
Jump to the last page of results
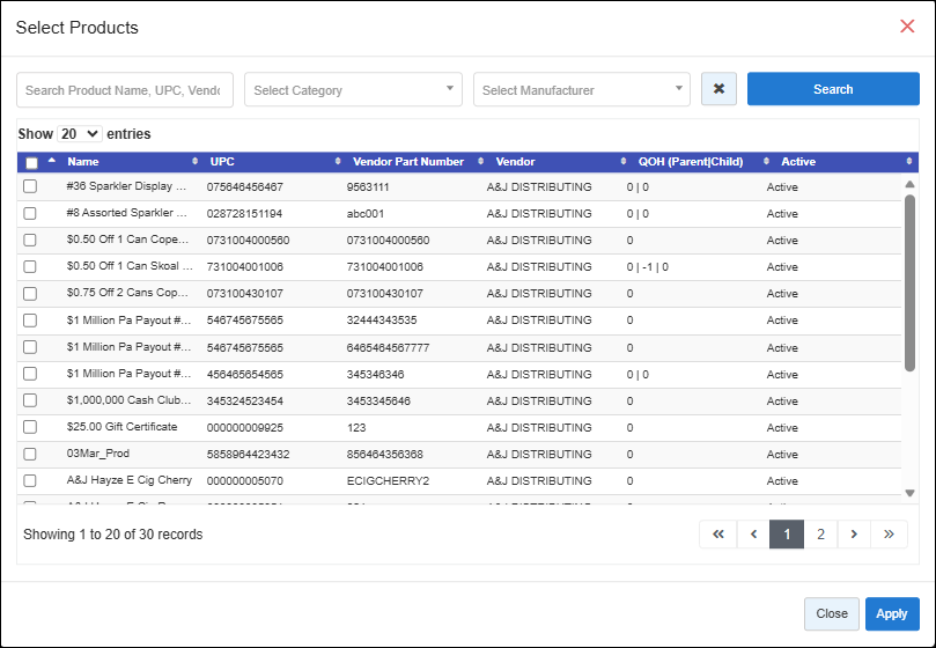pos(889,534)
